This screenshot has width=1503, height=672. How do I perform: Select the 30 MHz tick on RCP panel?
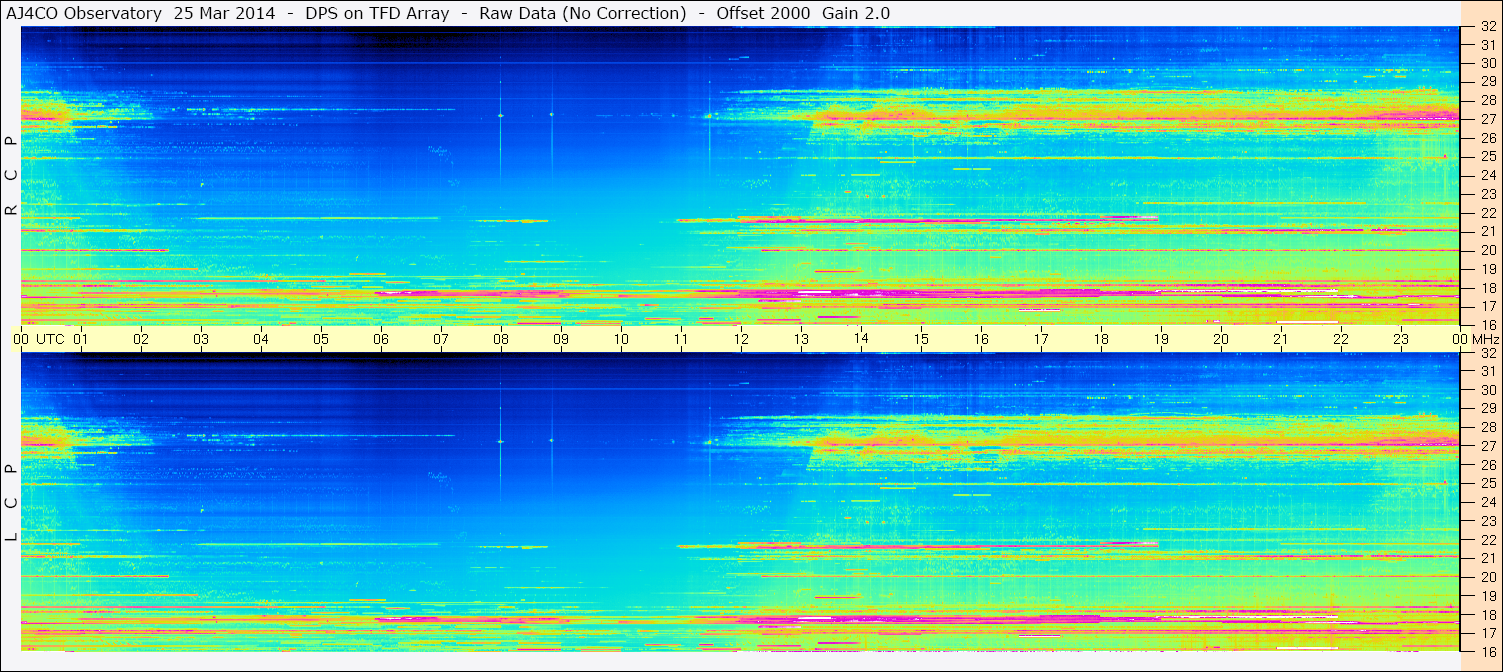point(1487,63)
